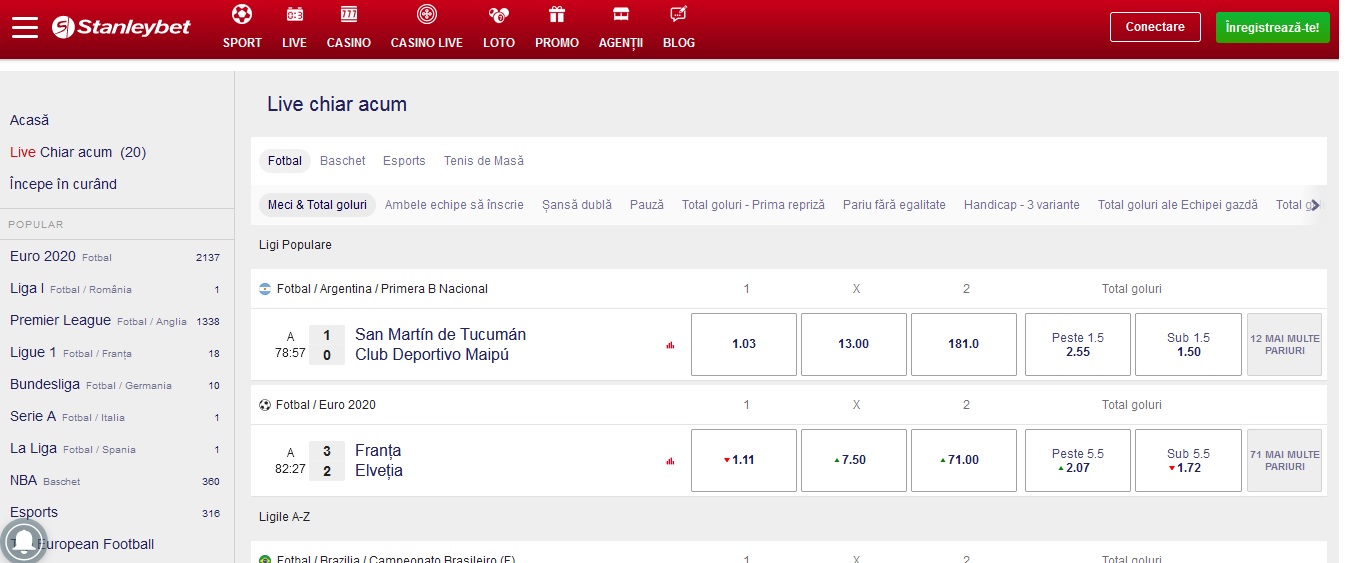Image resolution: width=1353 pixels, height=563 pixels.
Task: Bet 1.03 on San Martín de Tucumán
Action: click(744, 344)
